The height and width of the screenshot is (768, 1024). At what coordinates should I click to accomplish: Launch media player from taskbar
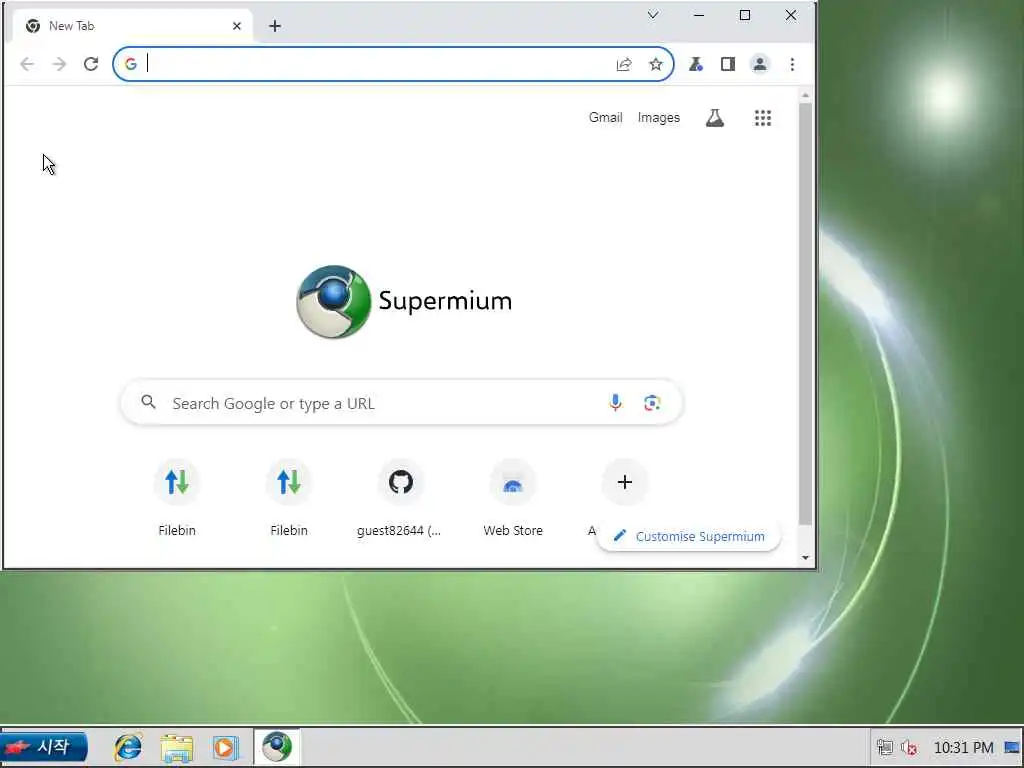tap(225, 748)
